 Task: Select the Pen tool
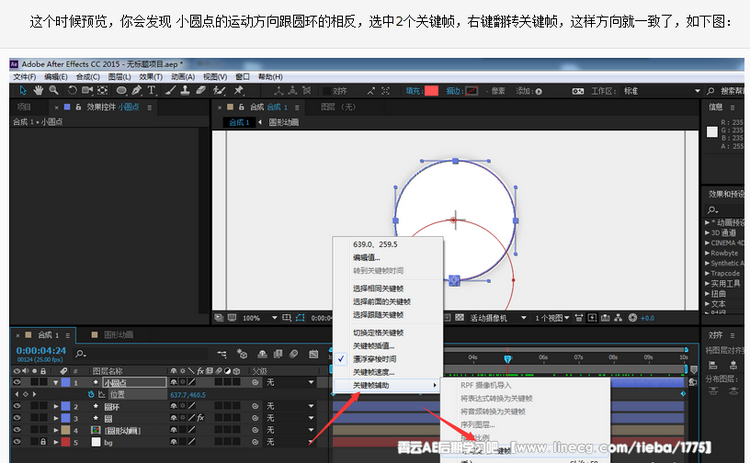coord(137,90)
